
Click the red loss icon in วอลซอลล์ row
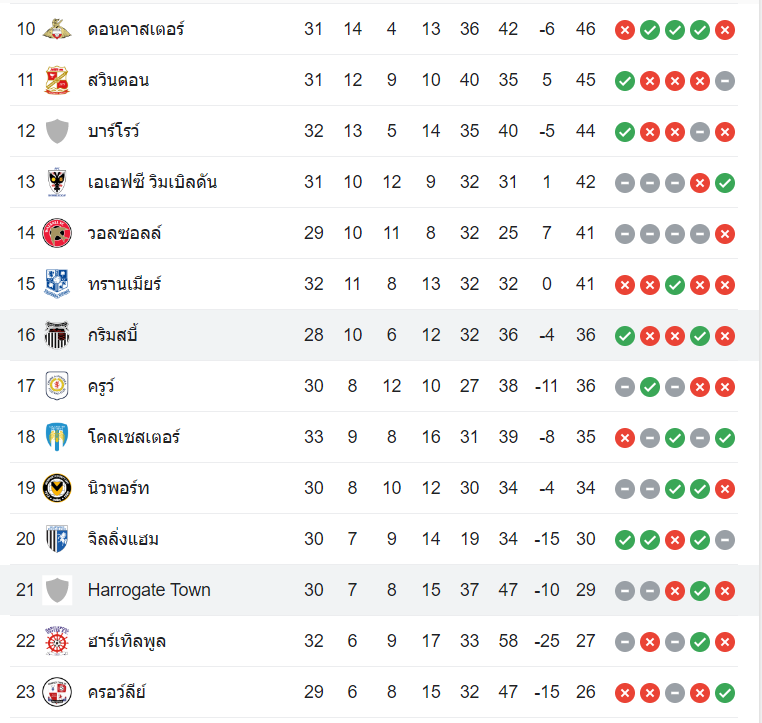tap(725, 233)
